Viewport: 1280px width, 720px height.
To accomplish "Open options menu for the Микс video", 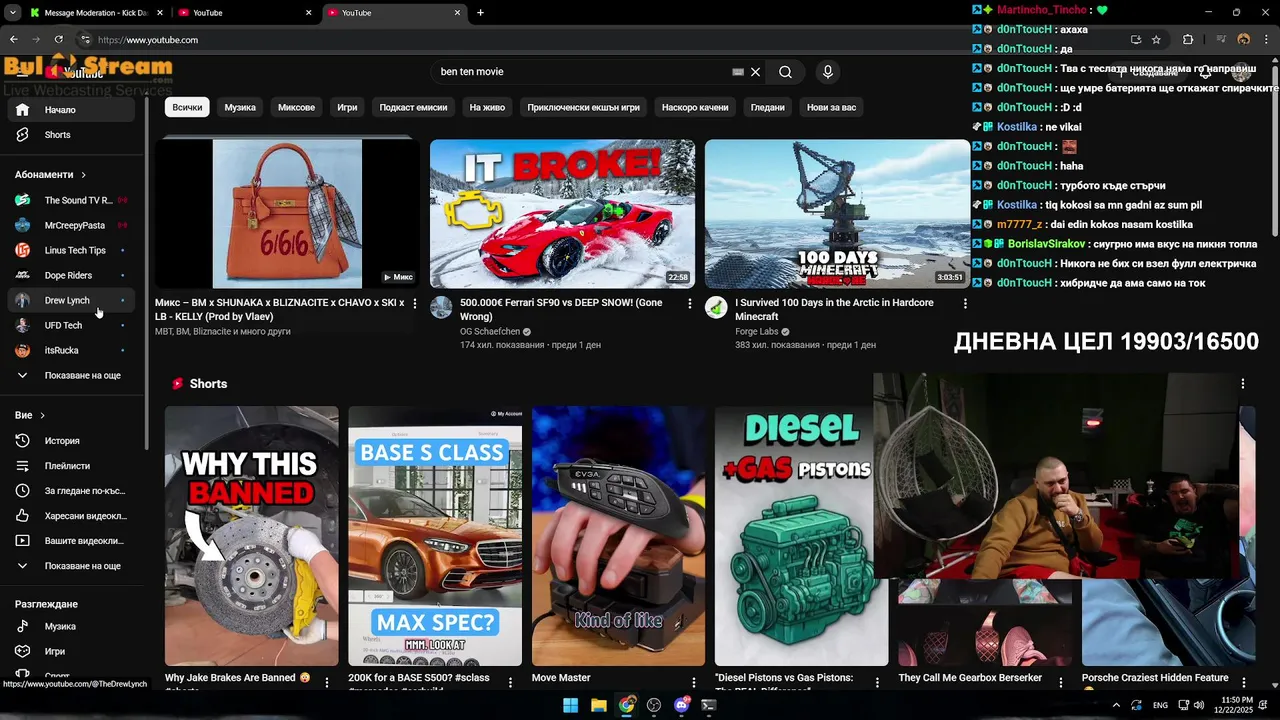I will pyautogui.click(x=414, y=304).
